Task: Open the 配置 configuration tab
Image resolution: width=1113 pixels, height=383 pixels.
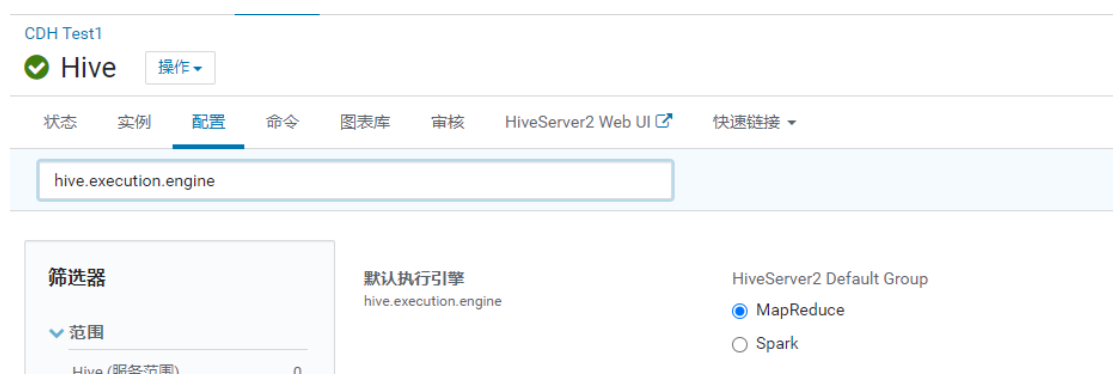Action: point(209,122)
